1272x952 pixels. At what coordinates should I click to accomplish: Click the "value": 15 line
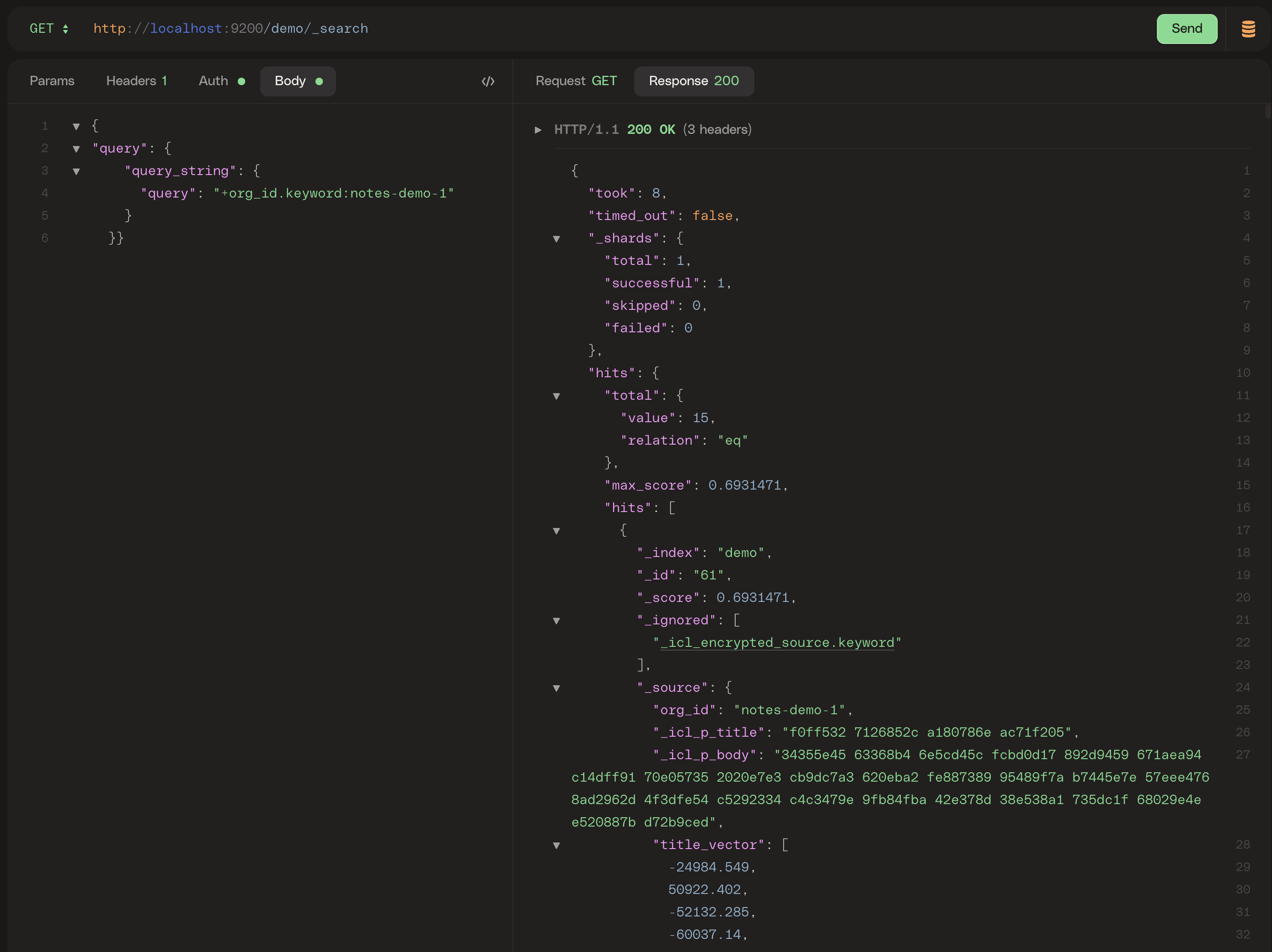pos(667,418)
